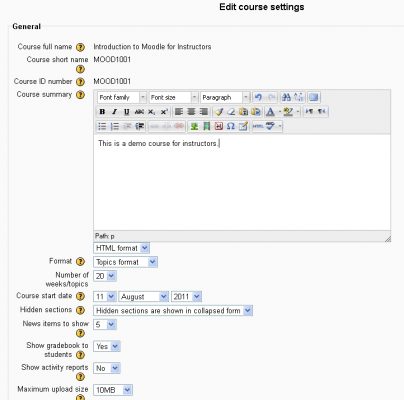
Task: Change the HTML format selector
Action: coord(121,248)
